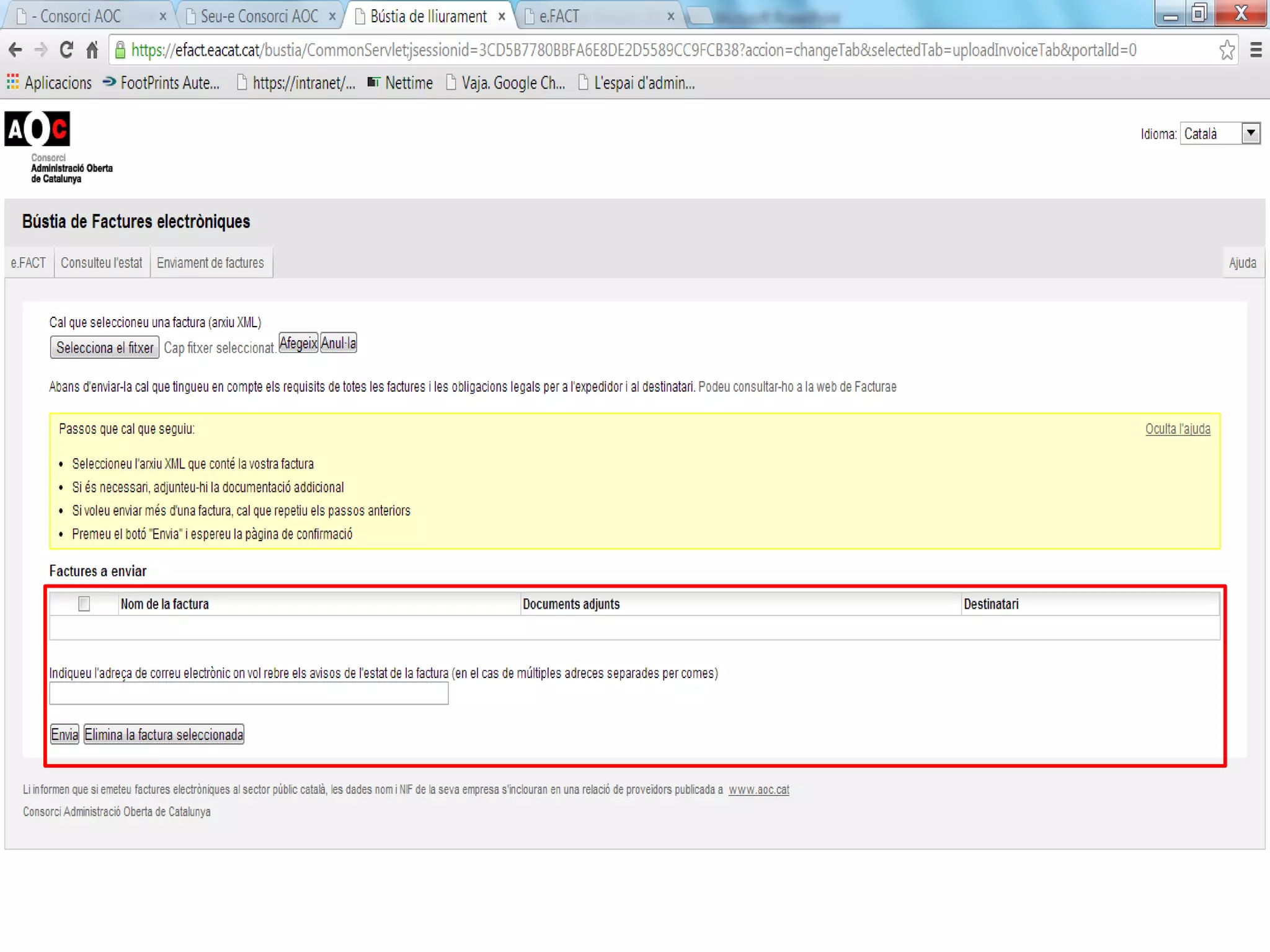Switch to Consulteu l'estat tab
1270x952 pixels.
pyautogui.click(x=102, y=263)
